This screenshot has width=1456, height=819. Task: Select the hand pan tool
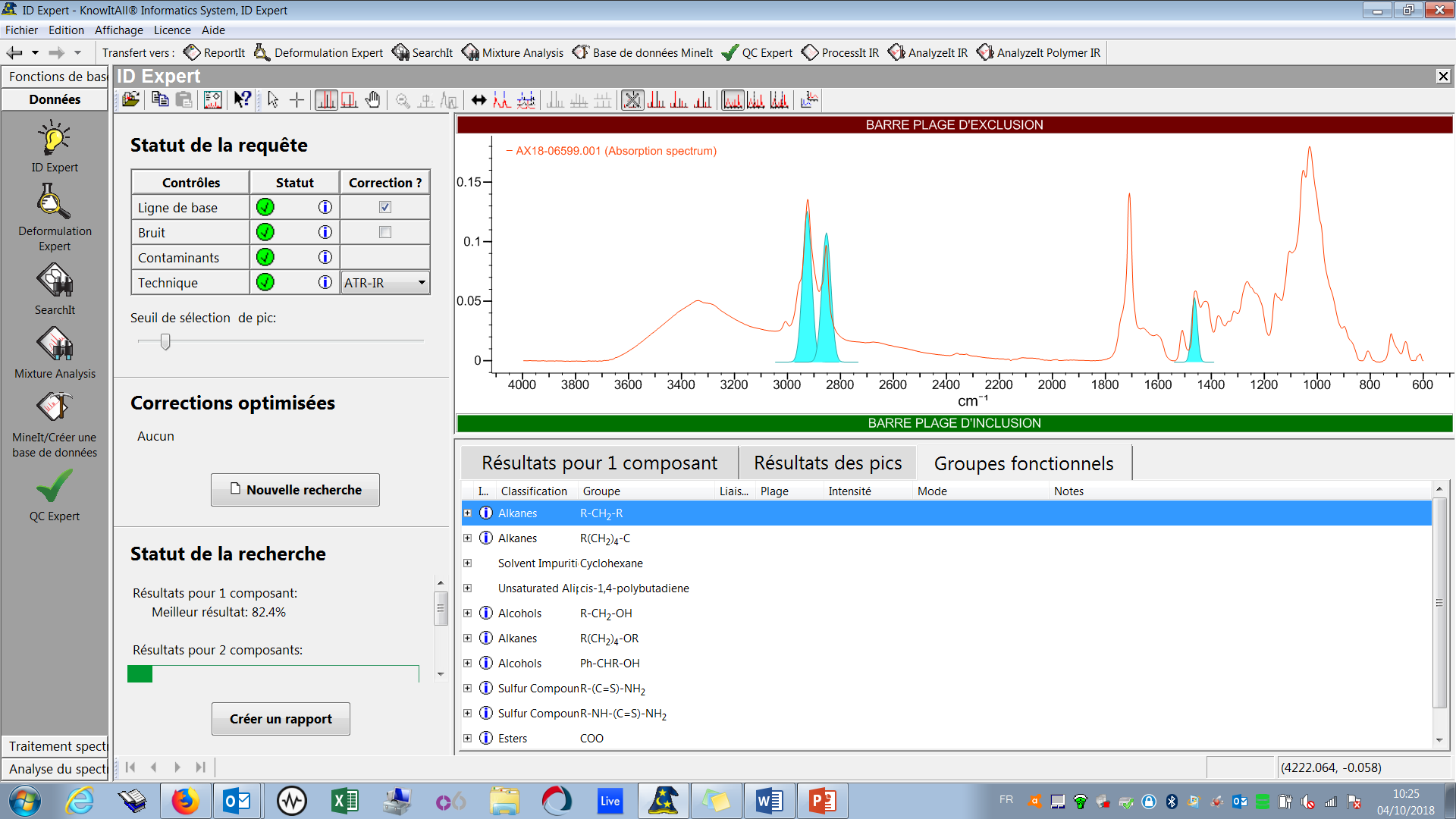[x=372, y=100]
